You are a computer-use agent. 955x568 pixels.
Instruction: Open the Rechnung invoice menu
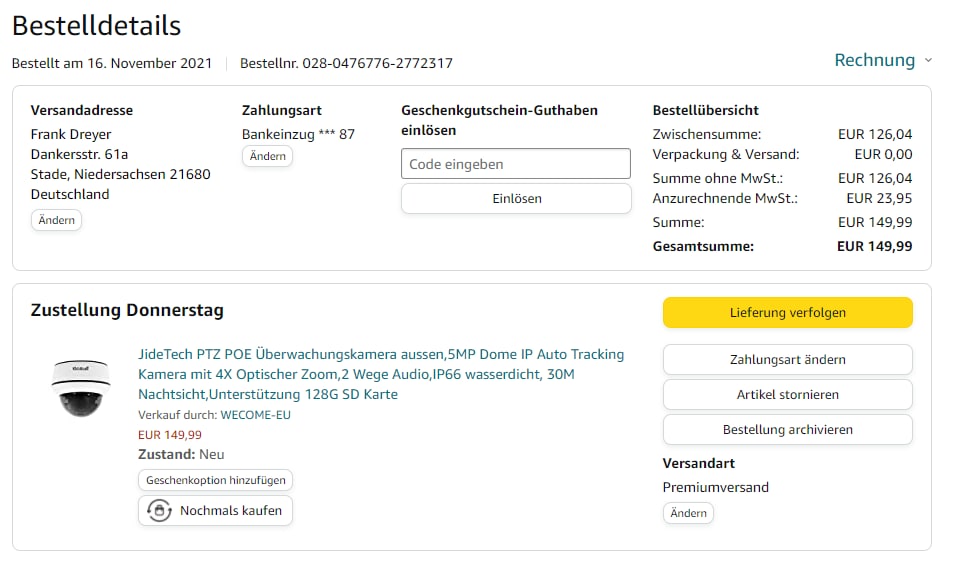pos(874,60)
